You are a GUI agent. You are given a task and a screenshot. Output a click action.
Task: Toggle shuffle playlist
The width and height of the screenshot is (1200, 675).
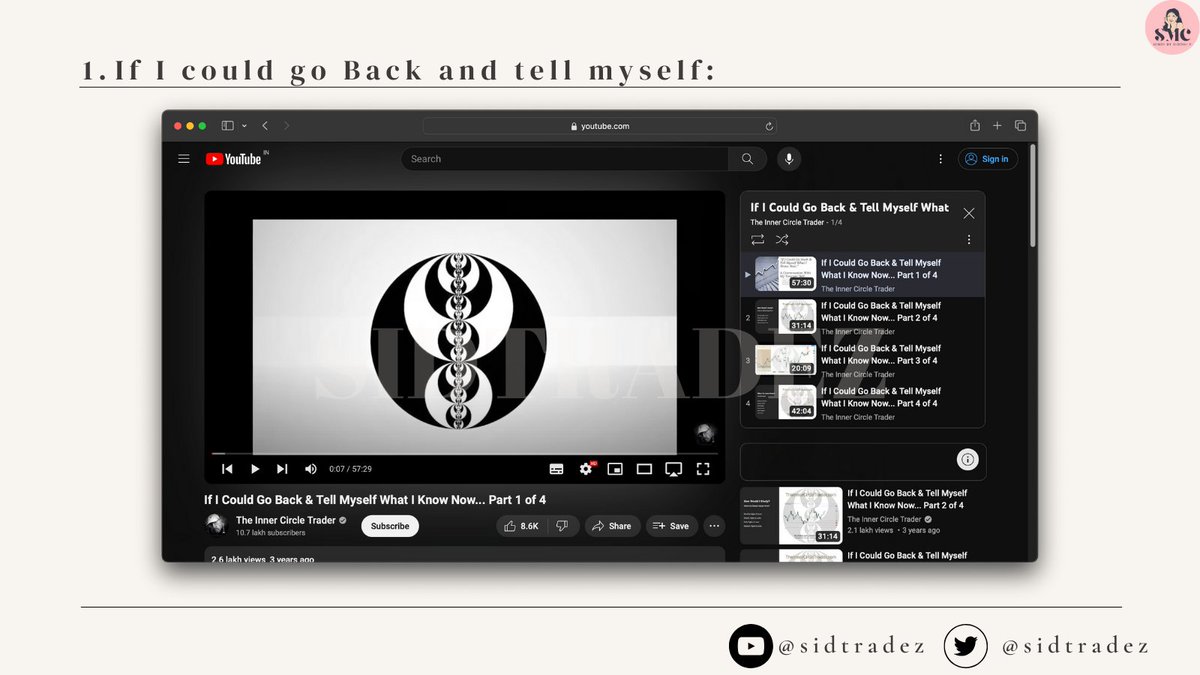tap(782, 240)
